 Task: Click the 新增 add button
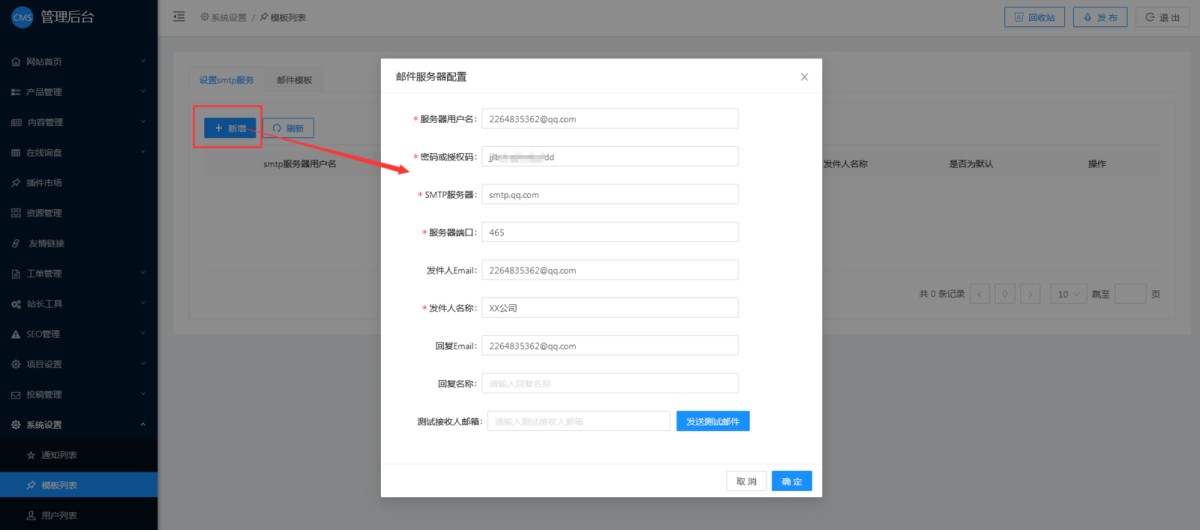(230, 128)
